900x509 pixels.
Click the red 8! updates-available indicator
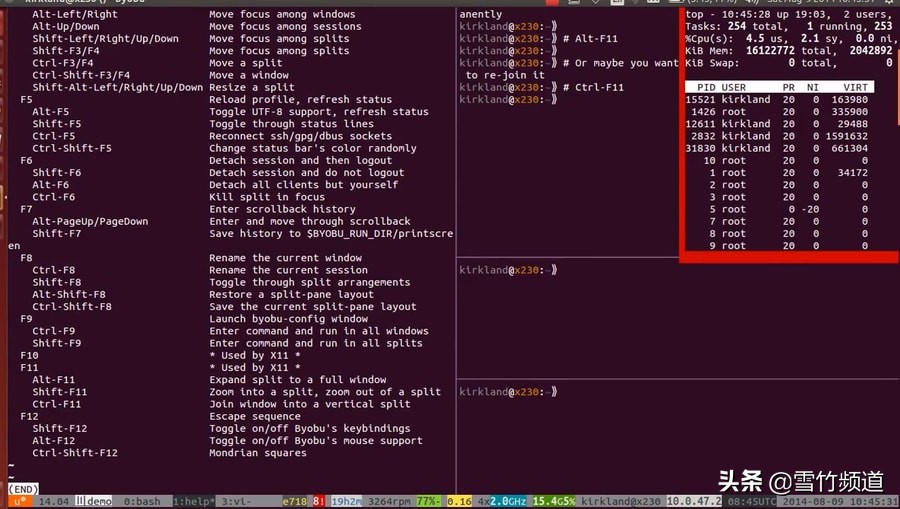tap(319, 502)
